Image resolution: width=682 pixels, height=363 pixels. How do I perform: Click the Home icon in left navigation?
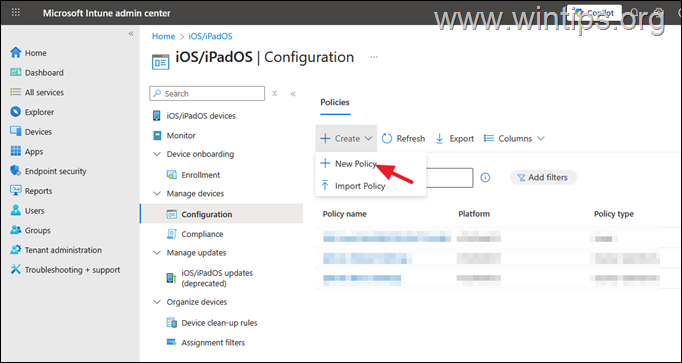pos(16,53)
